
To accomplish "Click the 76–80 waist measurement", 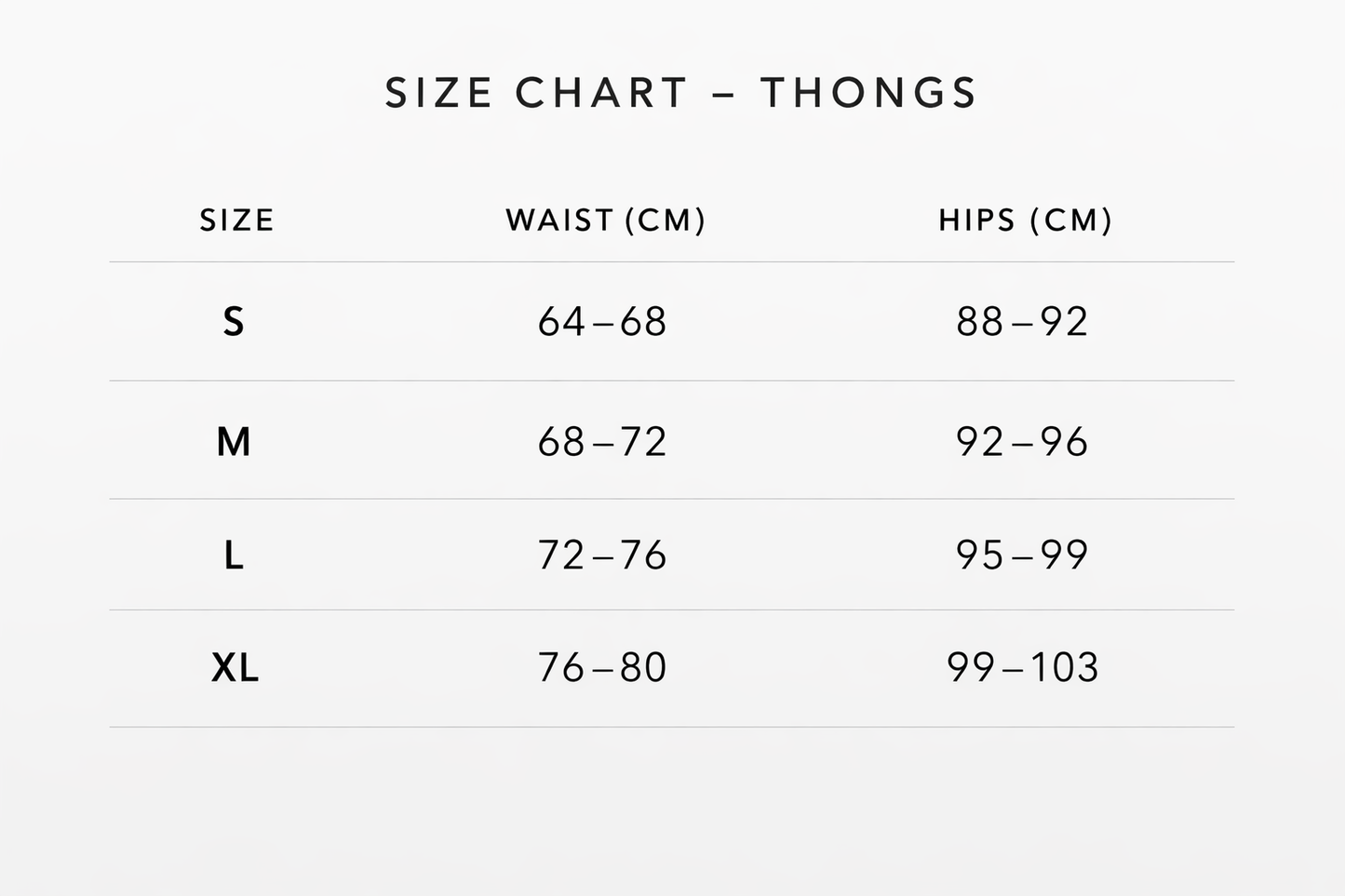I will click(x=602, y=668).
